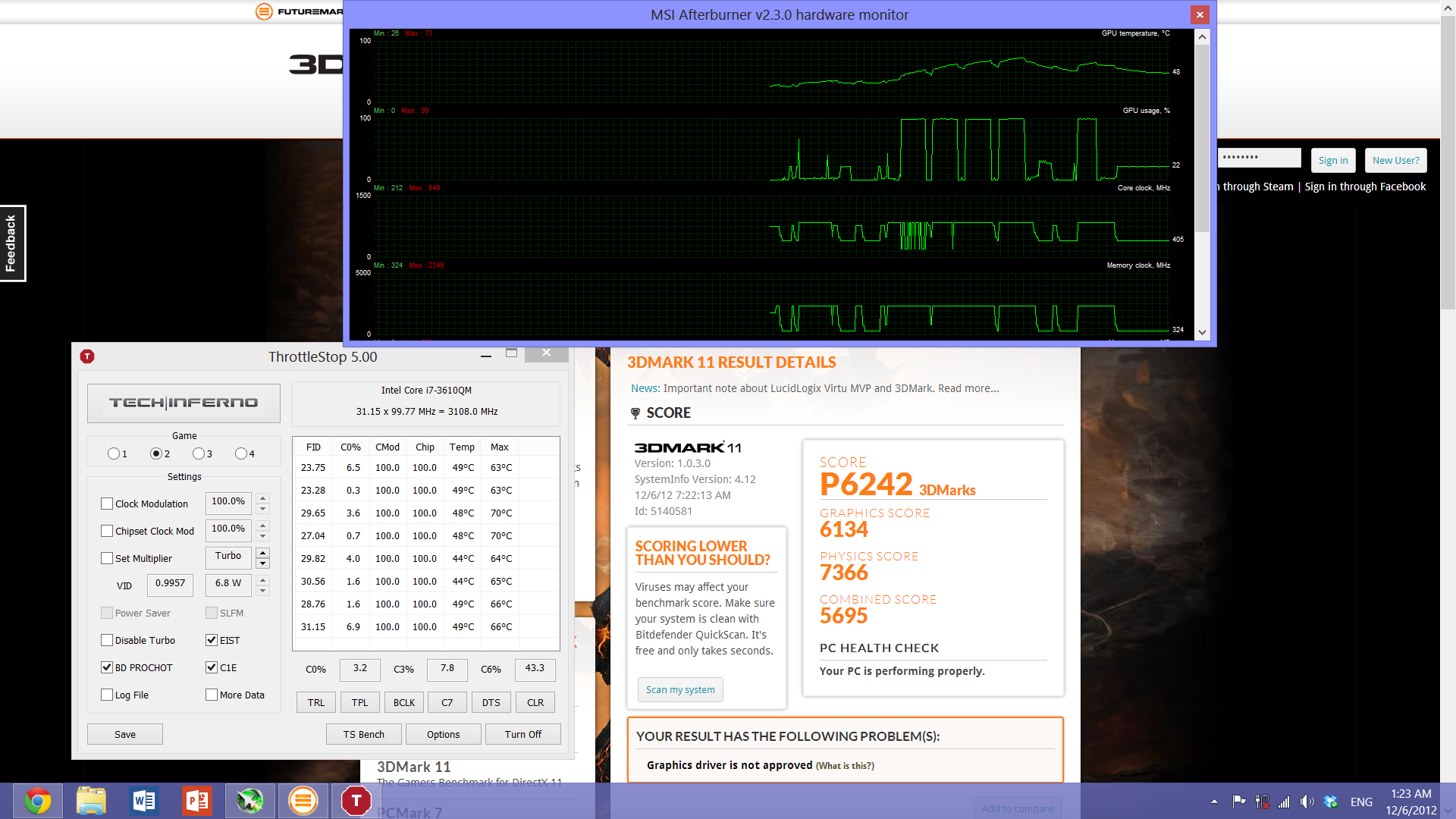Maximize the ThrottleStop window
Viewport: 1456px width, 819px height.
coord(512,353)
